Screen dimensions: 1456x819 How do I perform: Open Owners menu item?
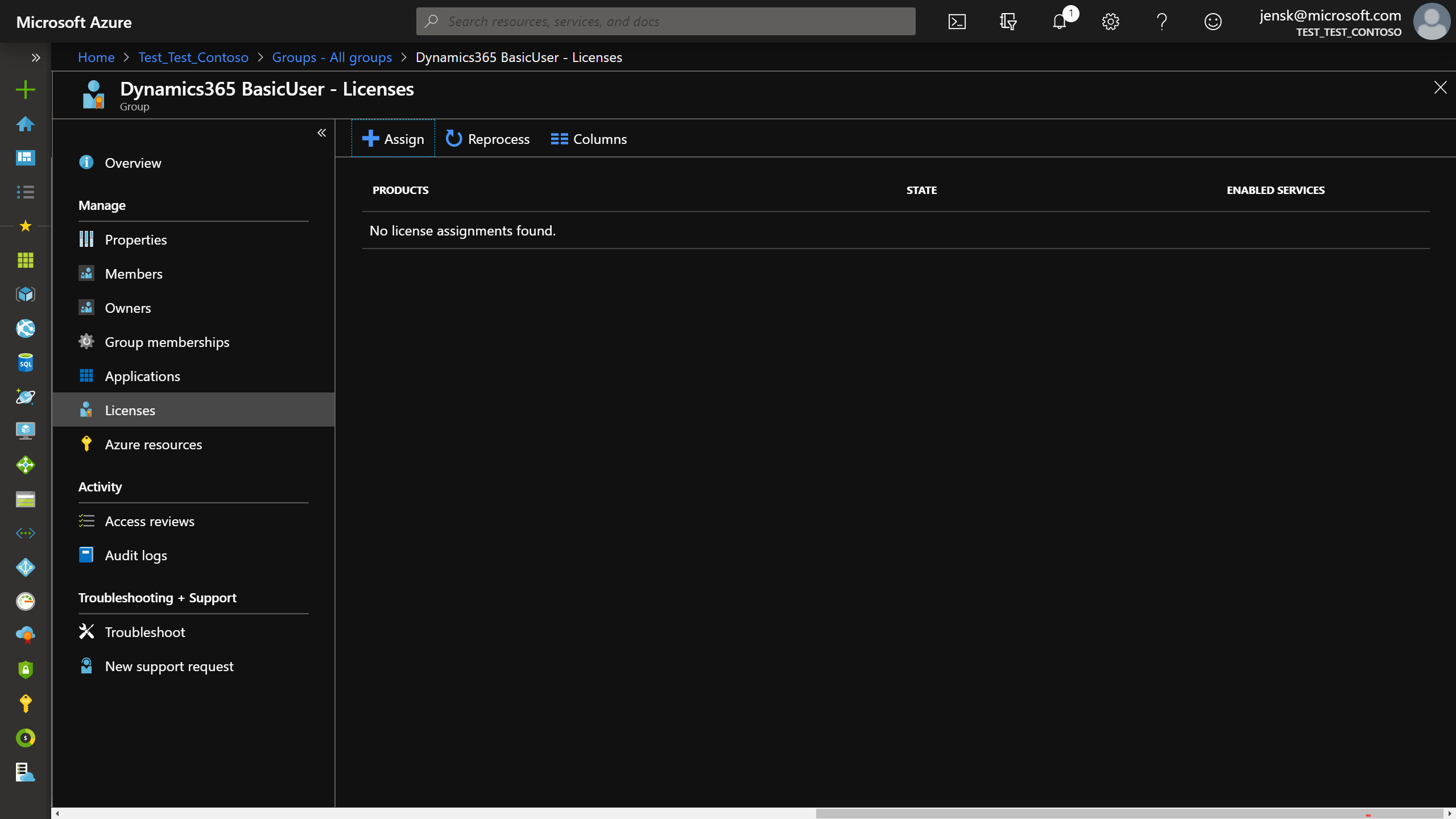click(193, 308)
